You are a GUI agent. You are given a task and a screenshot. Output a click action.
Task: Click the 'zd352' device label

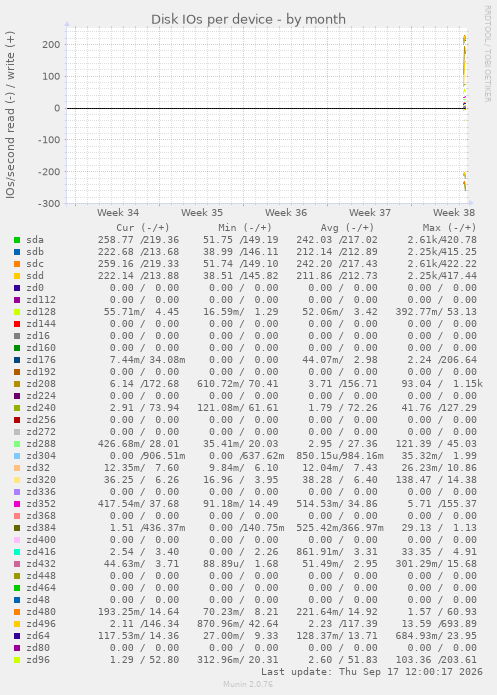(41, 504)
